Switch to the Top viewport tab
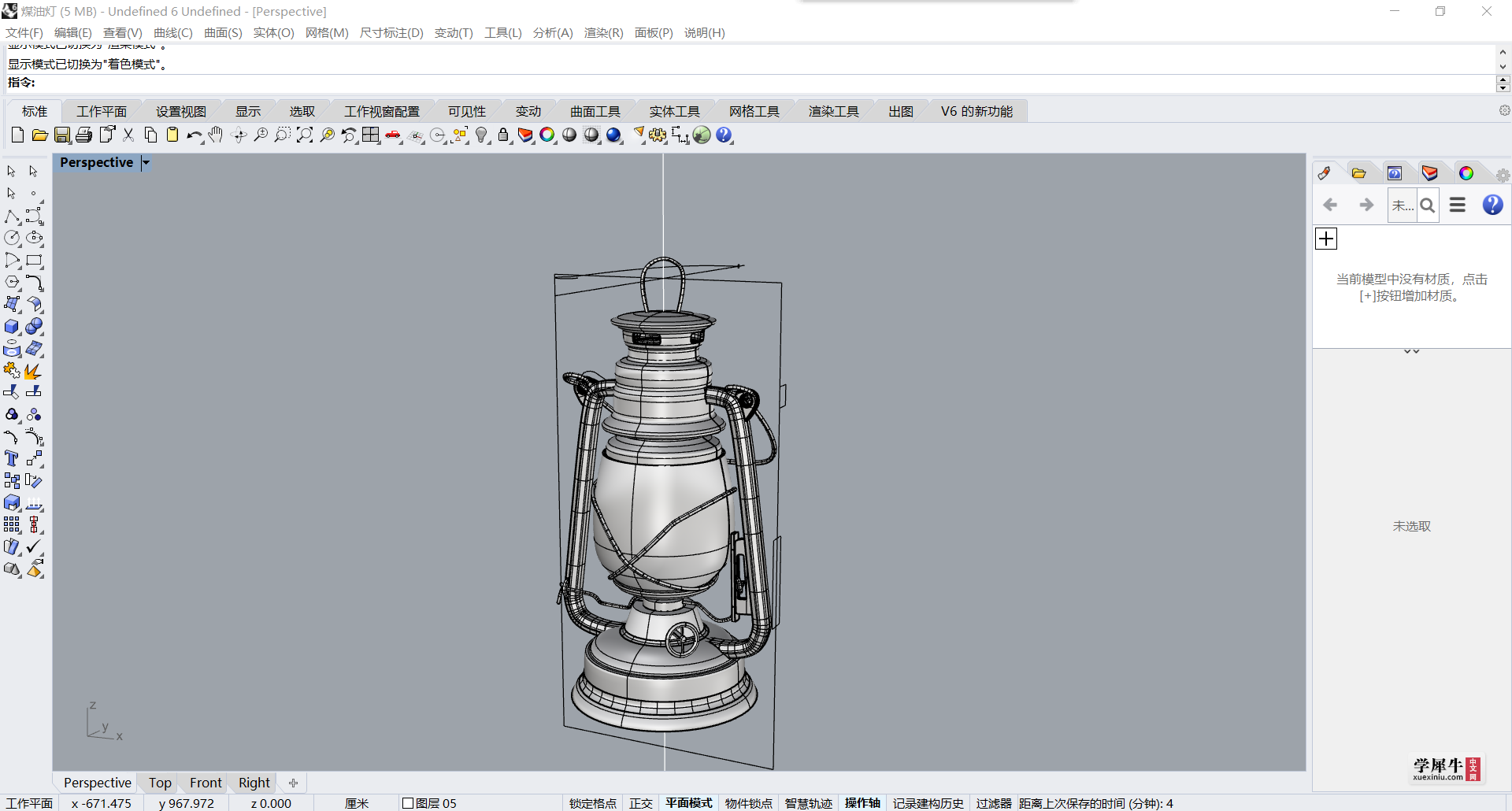The image size is (1512, 811). (160, 783)
